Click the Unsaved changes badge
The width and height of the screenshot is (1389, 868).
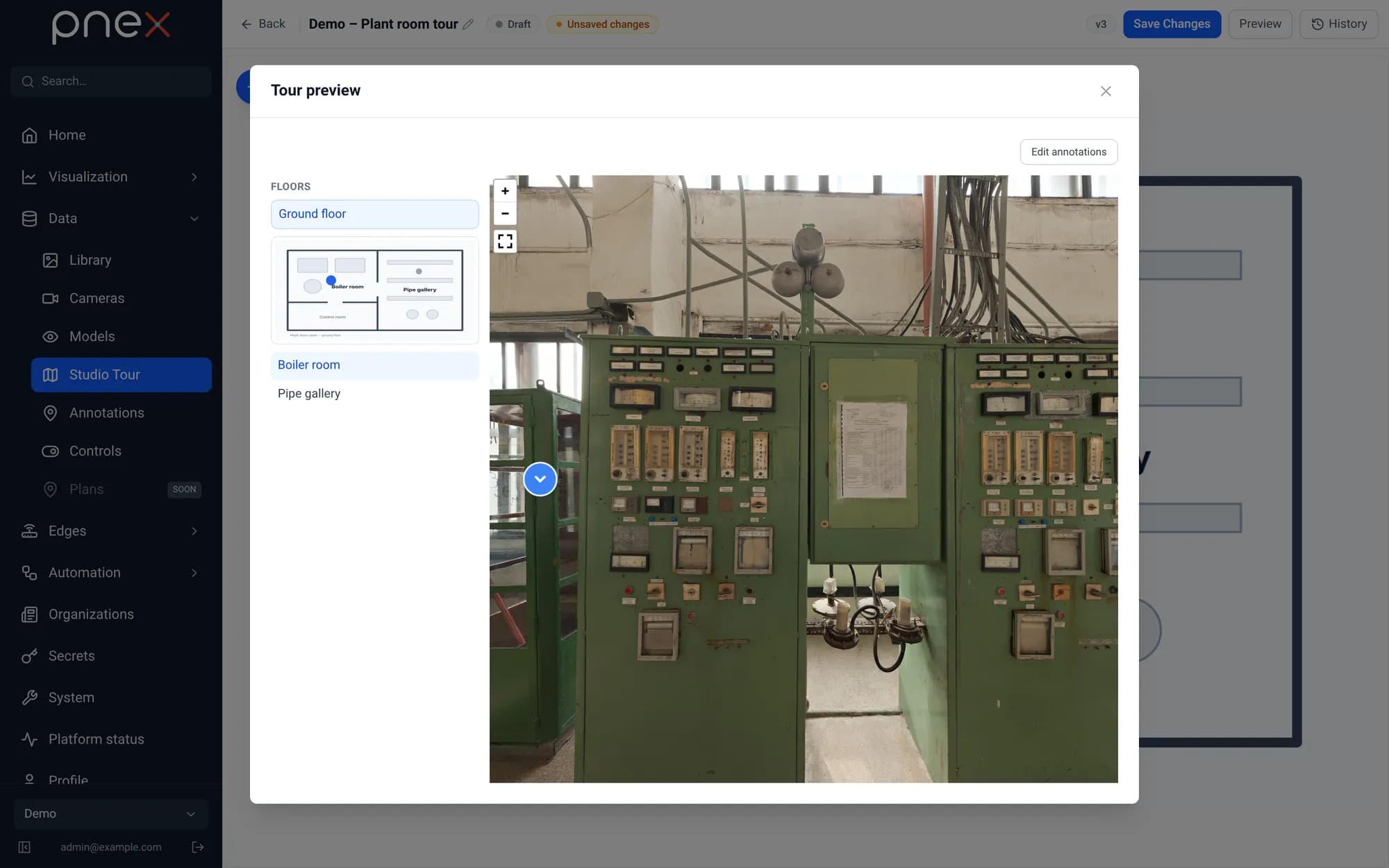click(602, 24)
